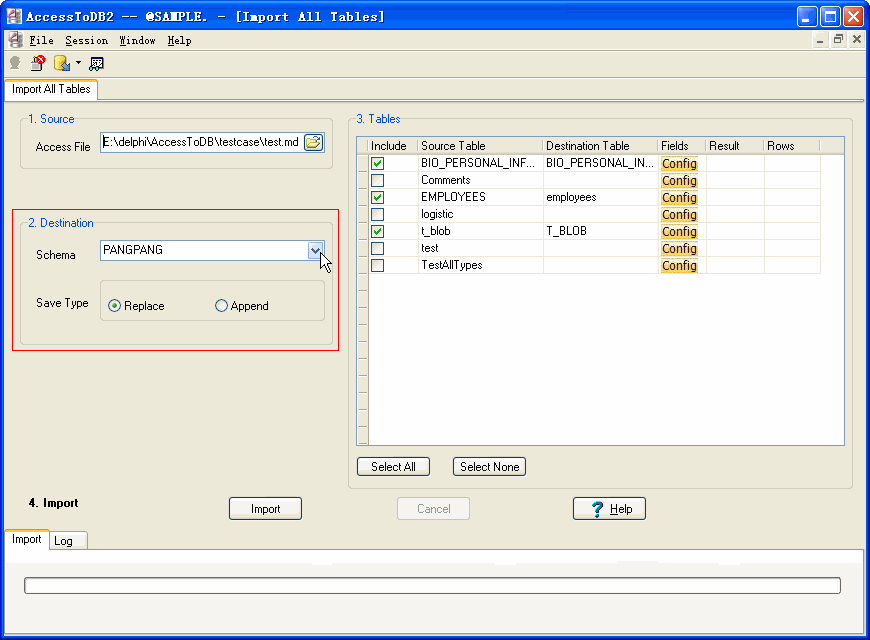Check include for TestAllTypes table
Image resolution: width=870 pixels, height=640 pixels.
coord(378,265)
